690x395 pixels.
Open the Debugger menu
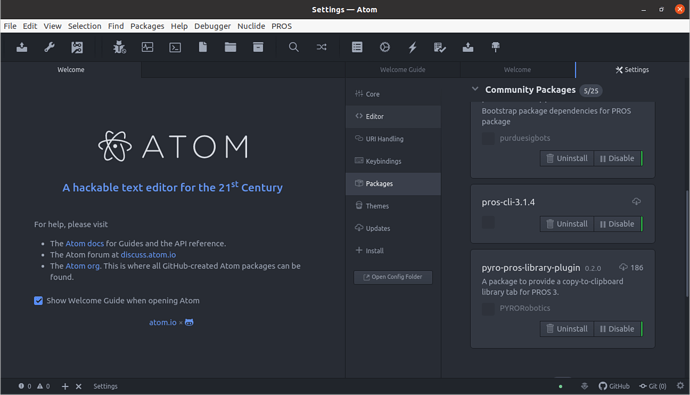(213, 26)
